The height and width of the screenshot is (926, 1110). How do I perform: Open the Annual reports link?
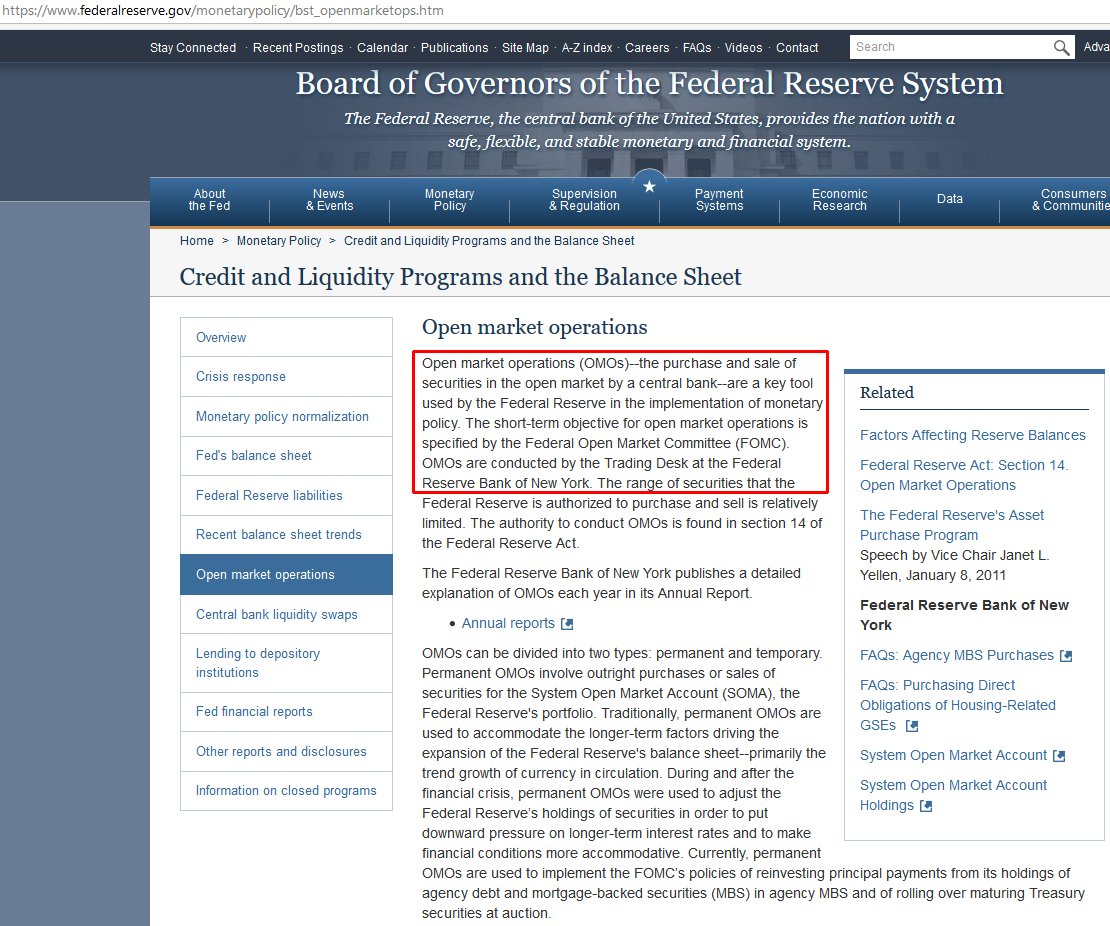[508, 623]
